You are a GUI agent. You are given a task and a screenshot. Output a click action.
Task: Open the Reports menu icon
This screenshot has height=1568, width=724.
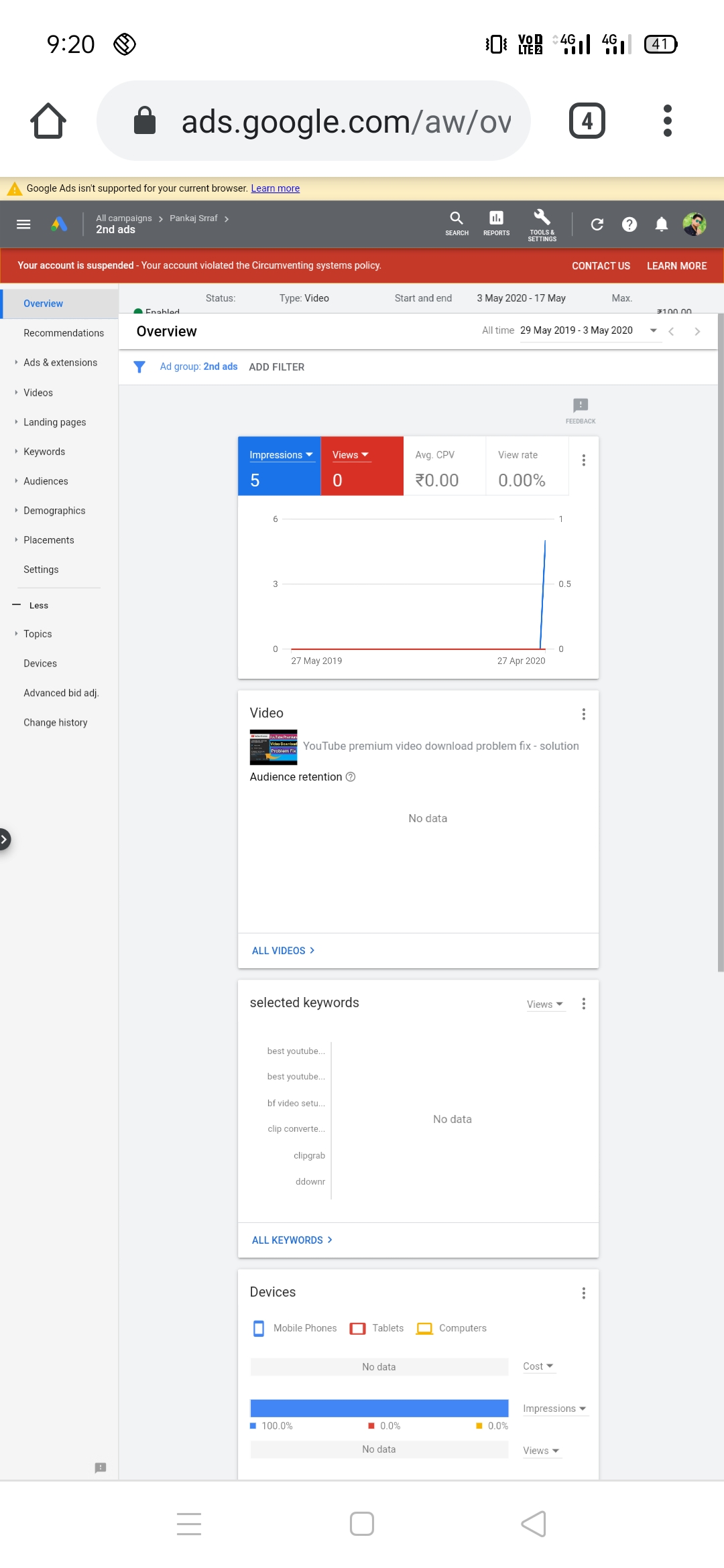(496, 224)
